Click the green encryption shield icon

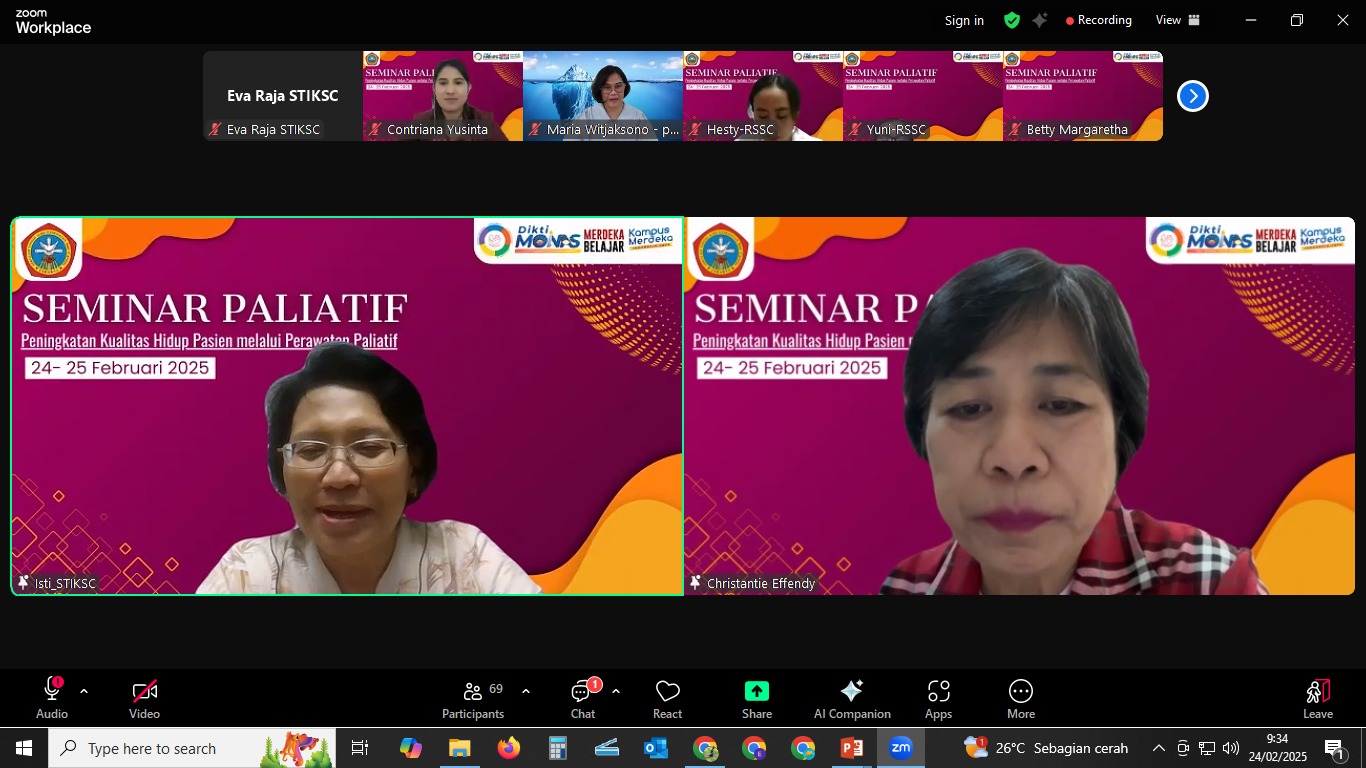pyautogui.click(x=1012, y=20)
